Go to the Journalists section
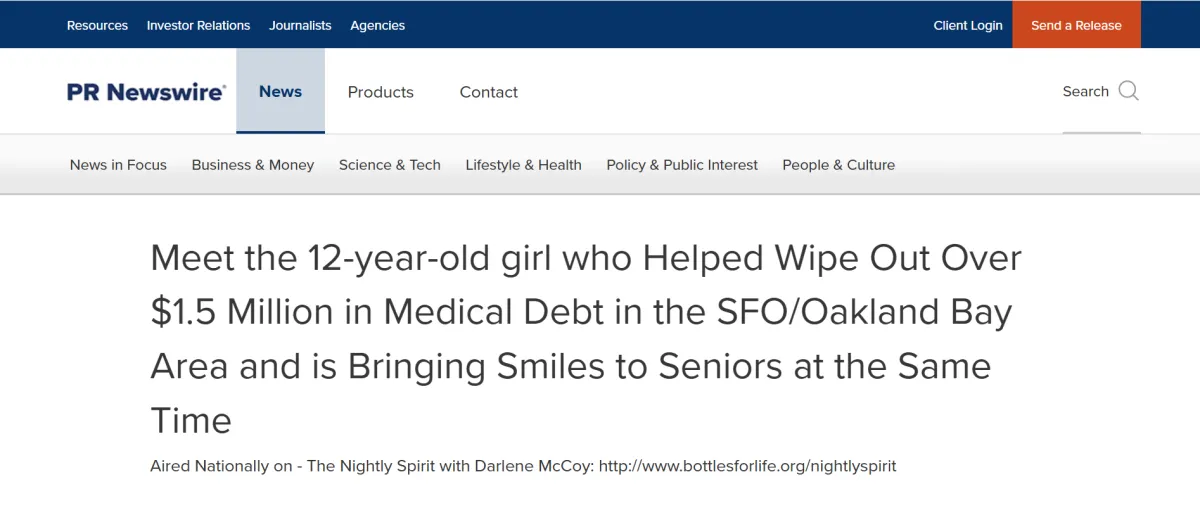Screen dimensions: 1200x510 [300, 25]
